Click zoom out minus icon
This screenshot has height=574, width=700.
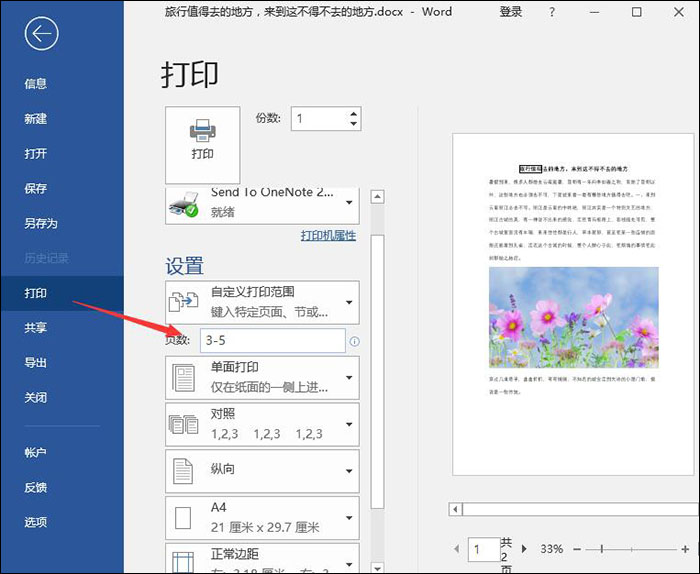pos(577,549)
